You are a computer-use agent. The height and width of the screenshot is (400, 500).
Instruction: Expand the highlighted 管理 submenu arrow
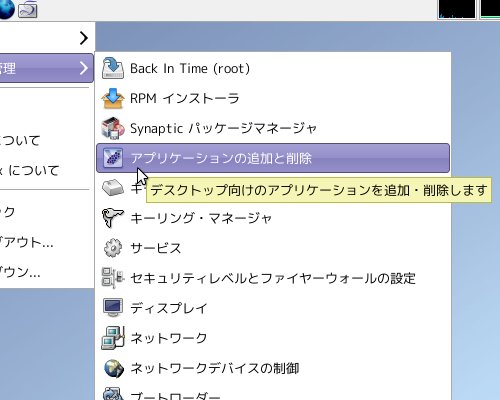pyautogui.click(x=84, y=68)
